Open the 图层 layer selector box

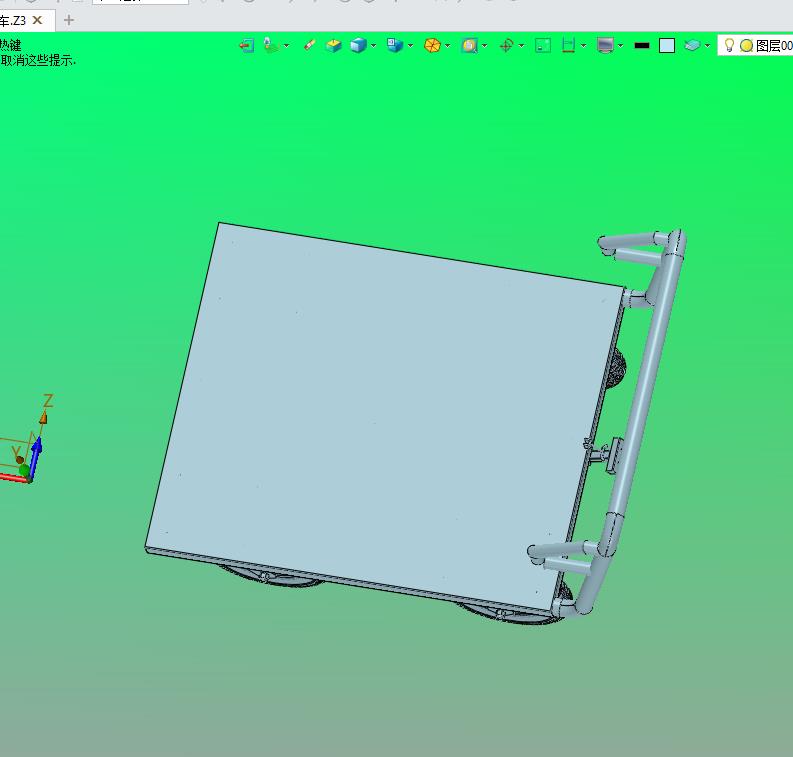point(756,46)
